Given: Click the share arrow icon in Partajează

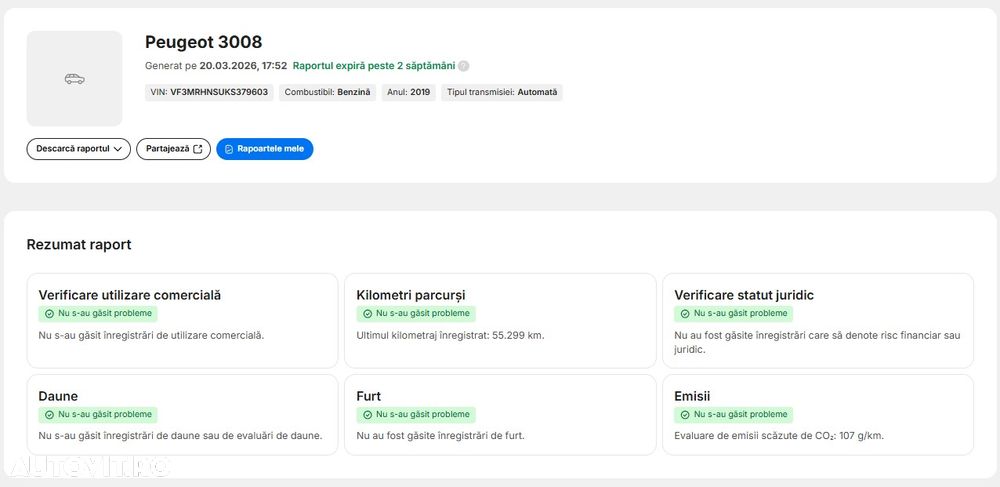Looking at the screenshot, I should click(198, 149).
